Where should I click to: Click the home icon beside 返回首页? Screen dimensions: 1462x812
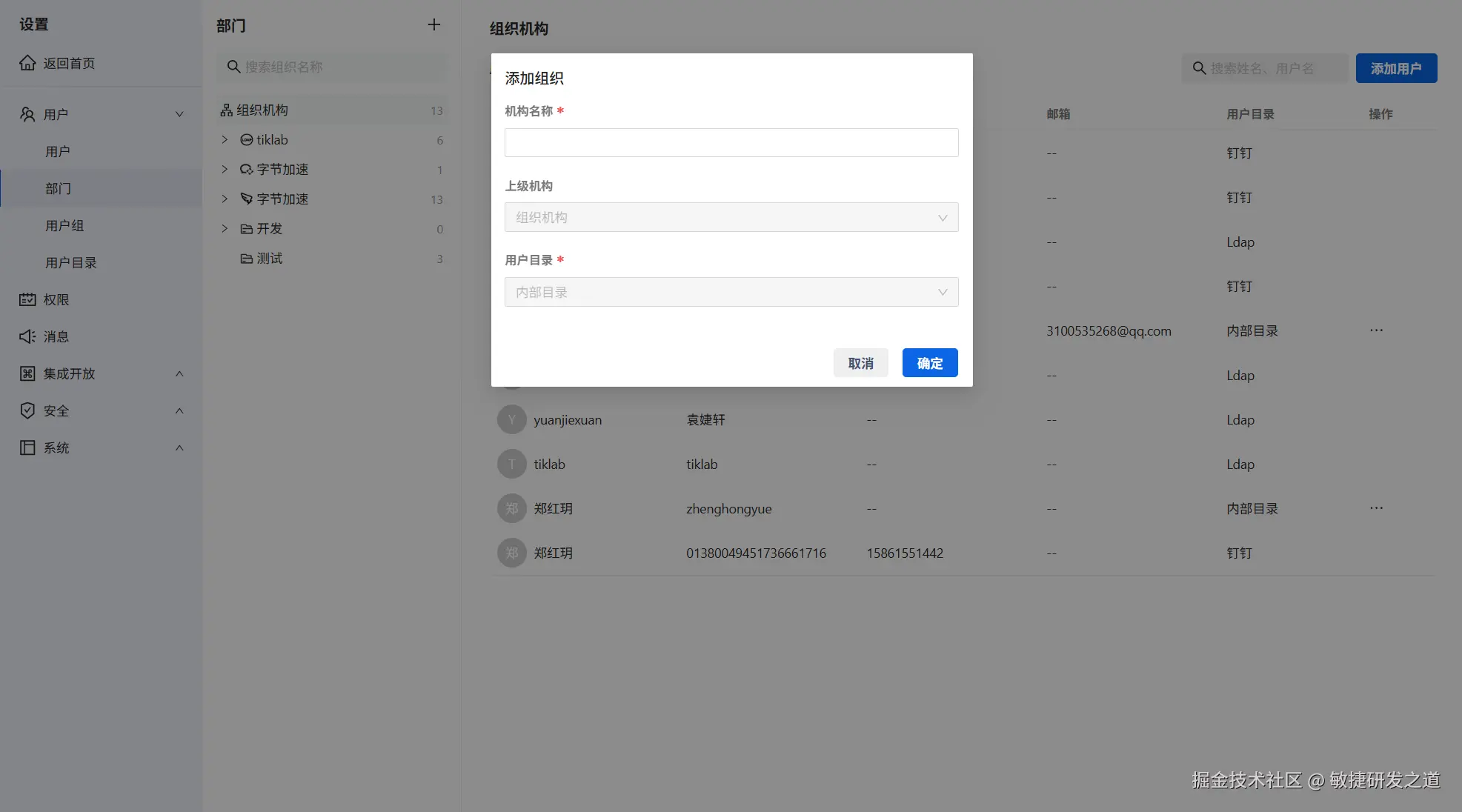27,63
